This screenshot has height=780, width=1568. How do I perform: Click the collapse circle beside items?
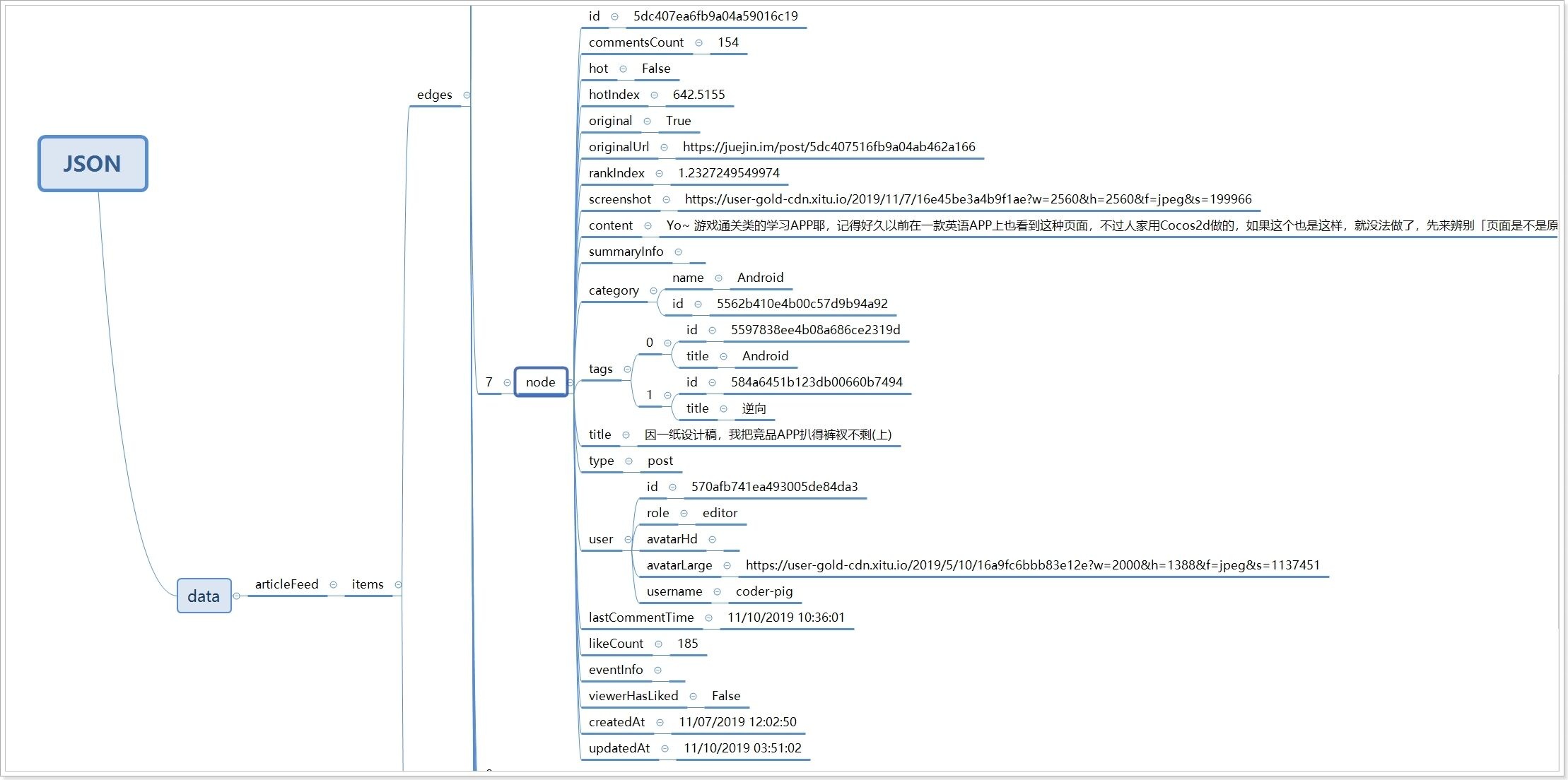coord(398,585)
